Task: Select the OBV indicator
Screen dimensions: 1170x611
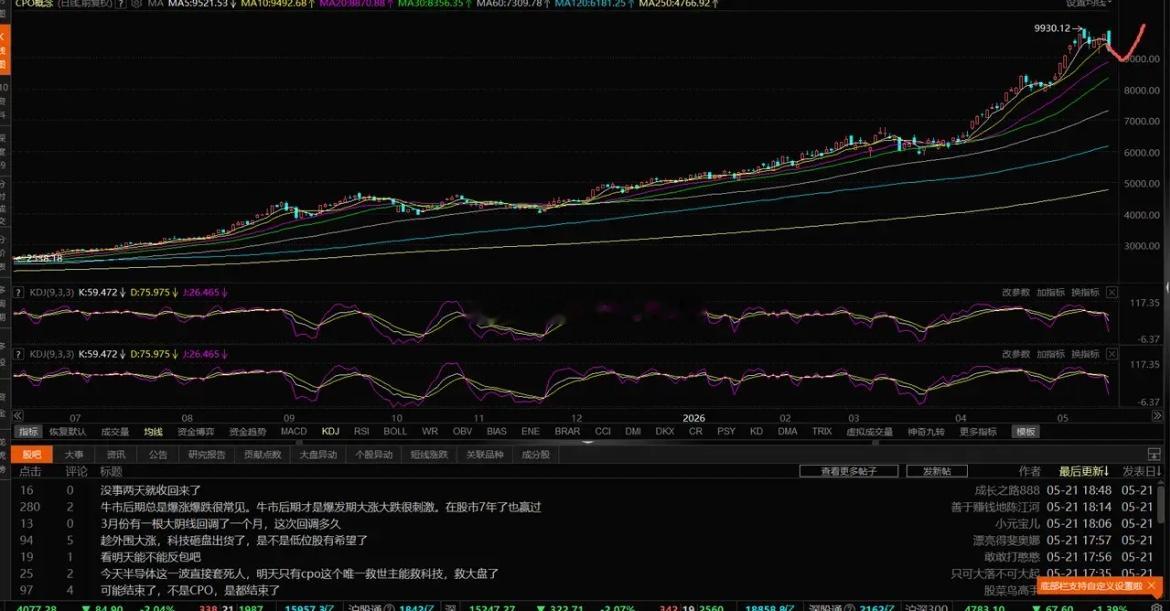Action: [463, 431]
